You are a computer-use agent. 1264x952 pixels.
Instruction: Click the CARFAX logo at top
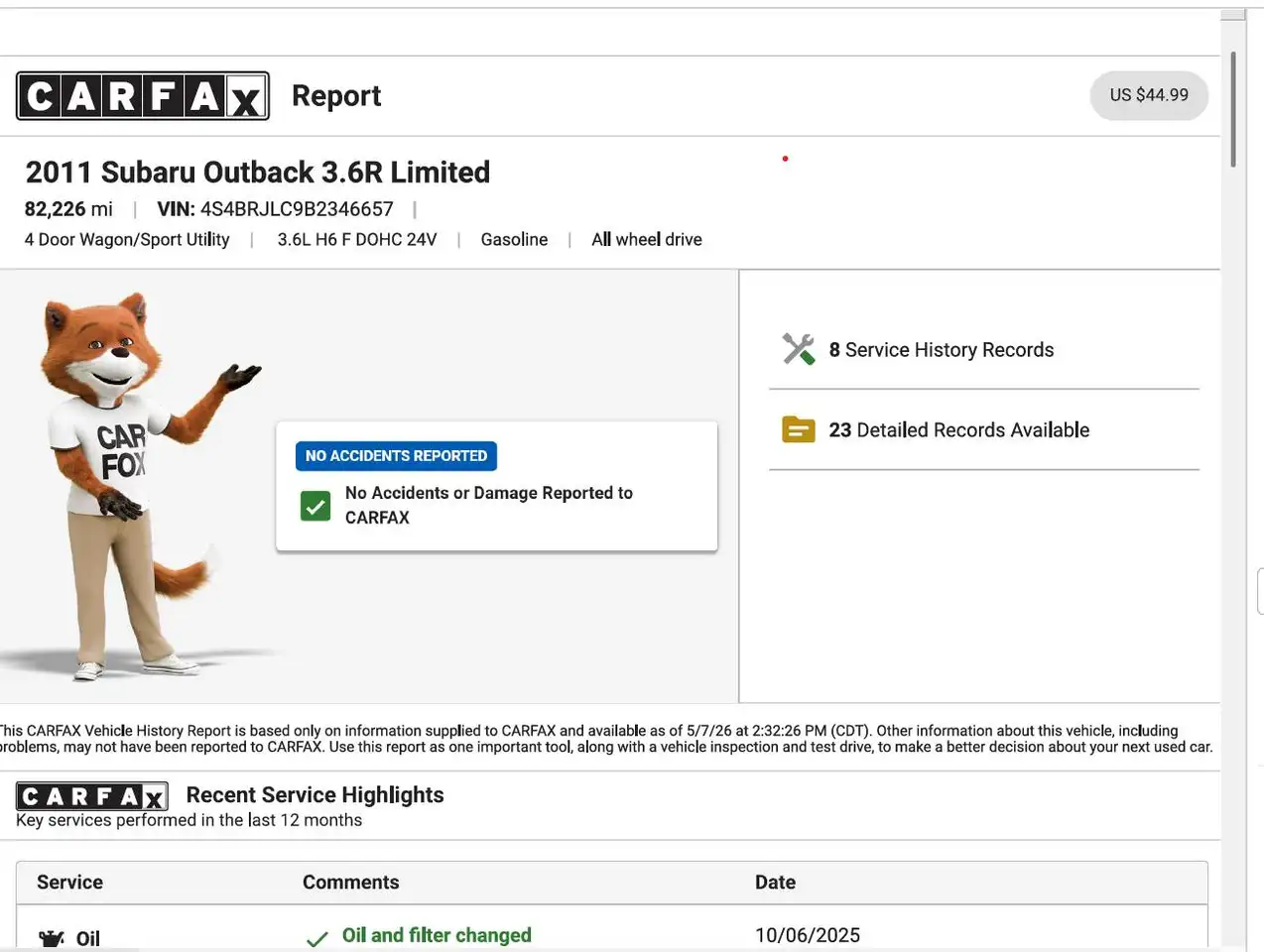pos(143,96)
